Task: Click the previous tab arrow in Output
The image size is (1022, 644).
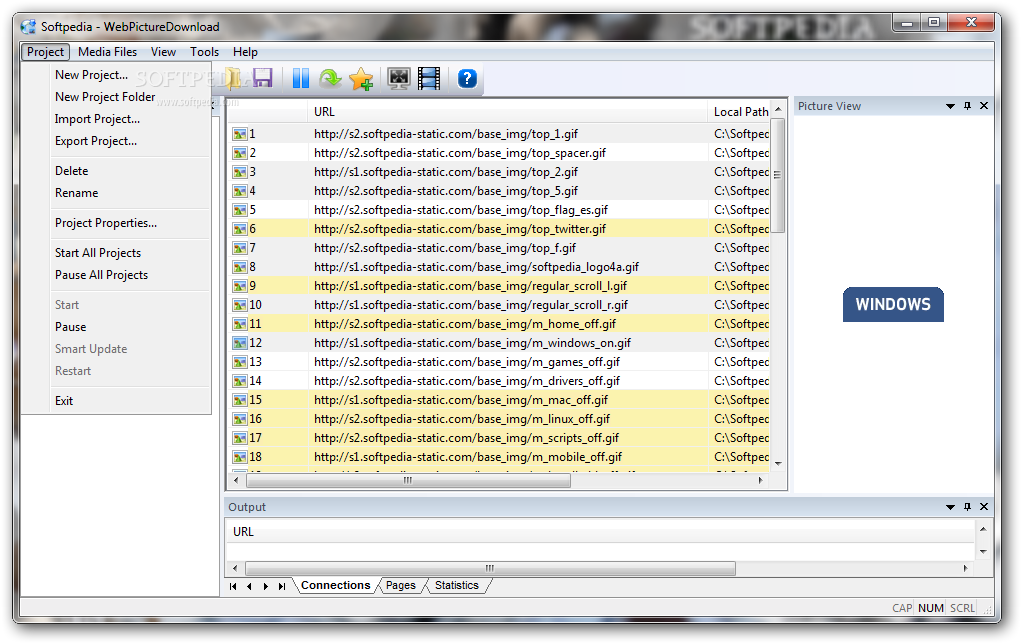Action: [249, 586]
